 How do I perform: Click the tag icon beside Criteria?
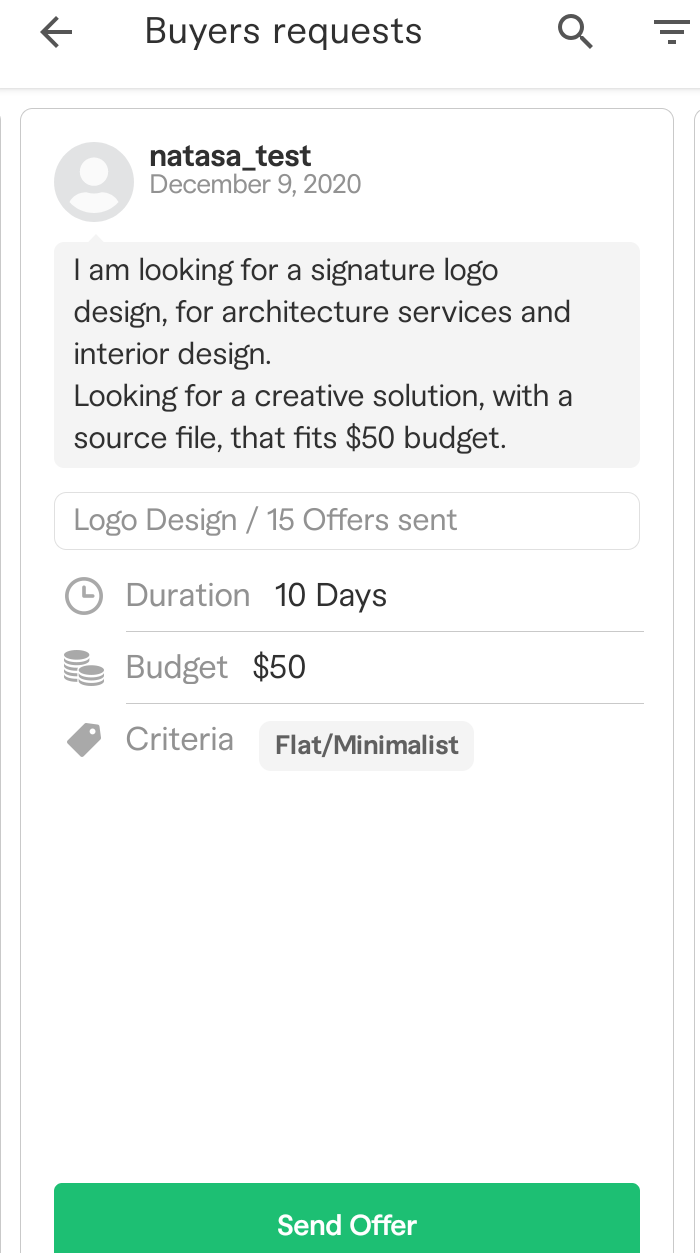(84, 740)
